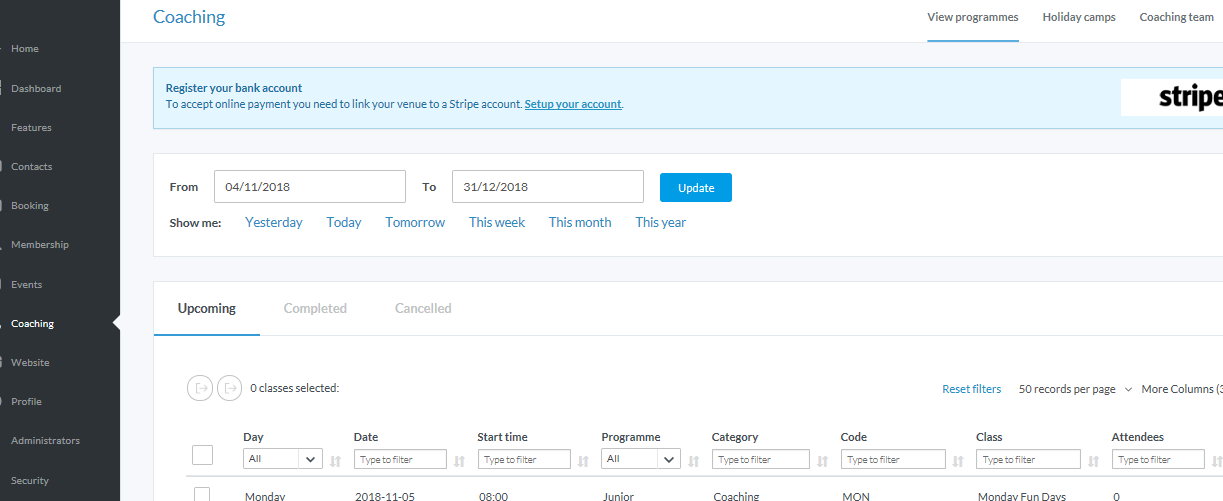Screen dimensions: 1223x501
Task: Check the Monday 2018-11-05 row checkbox
Action: point(202,495)
